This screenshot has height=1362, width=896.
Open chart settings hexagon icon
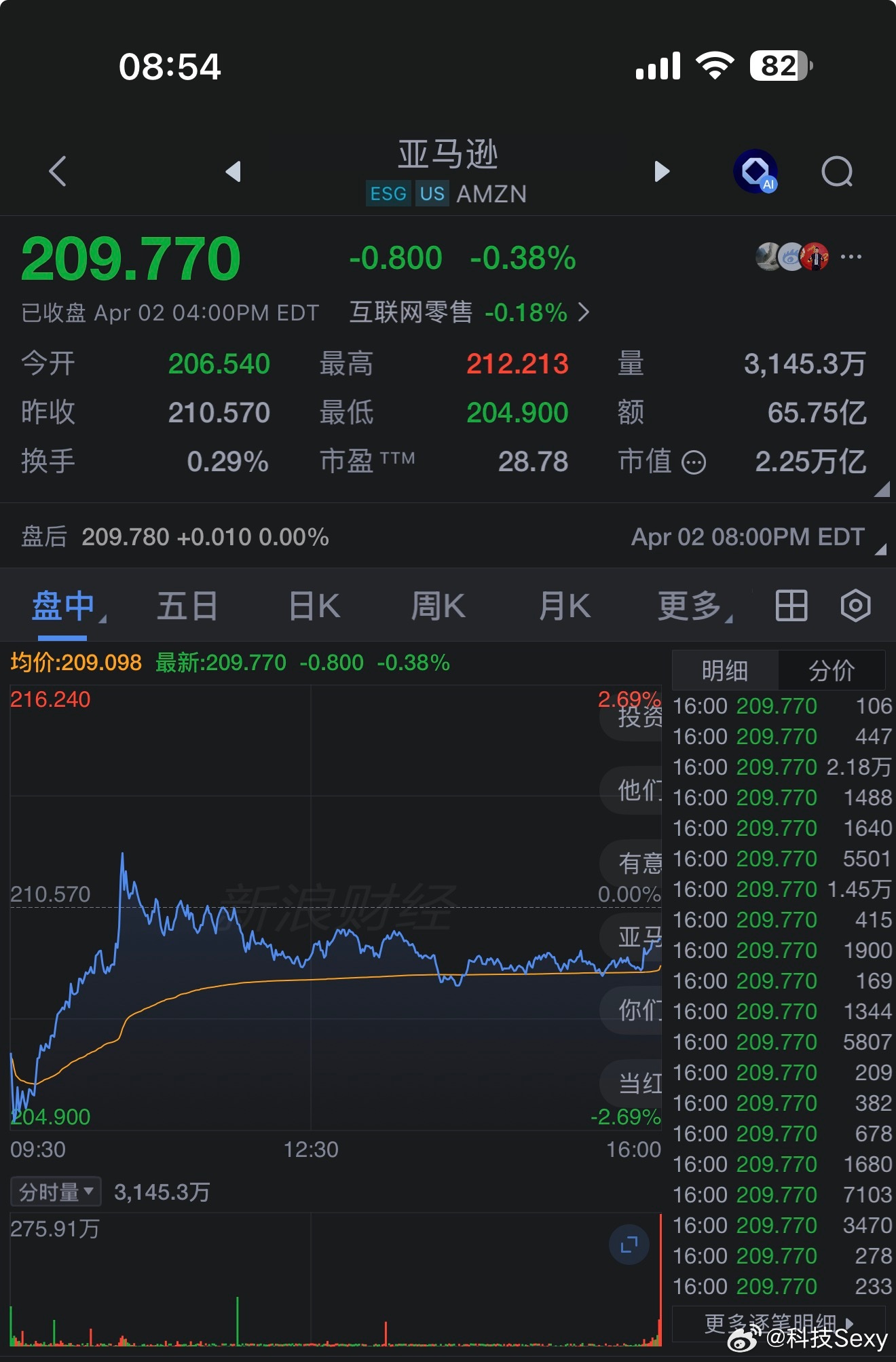[x=855, y=606]
